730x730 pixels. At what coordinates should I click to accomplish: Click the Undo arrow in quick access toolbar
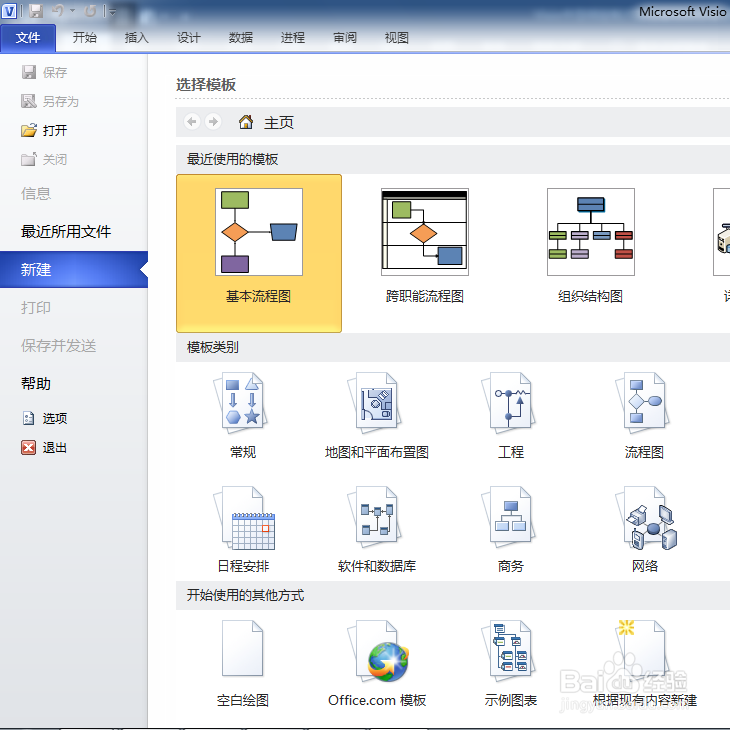point(58,10)
